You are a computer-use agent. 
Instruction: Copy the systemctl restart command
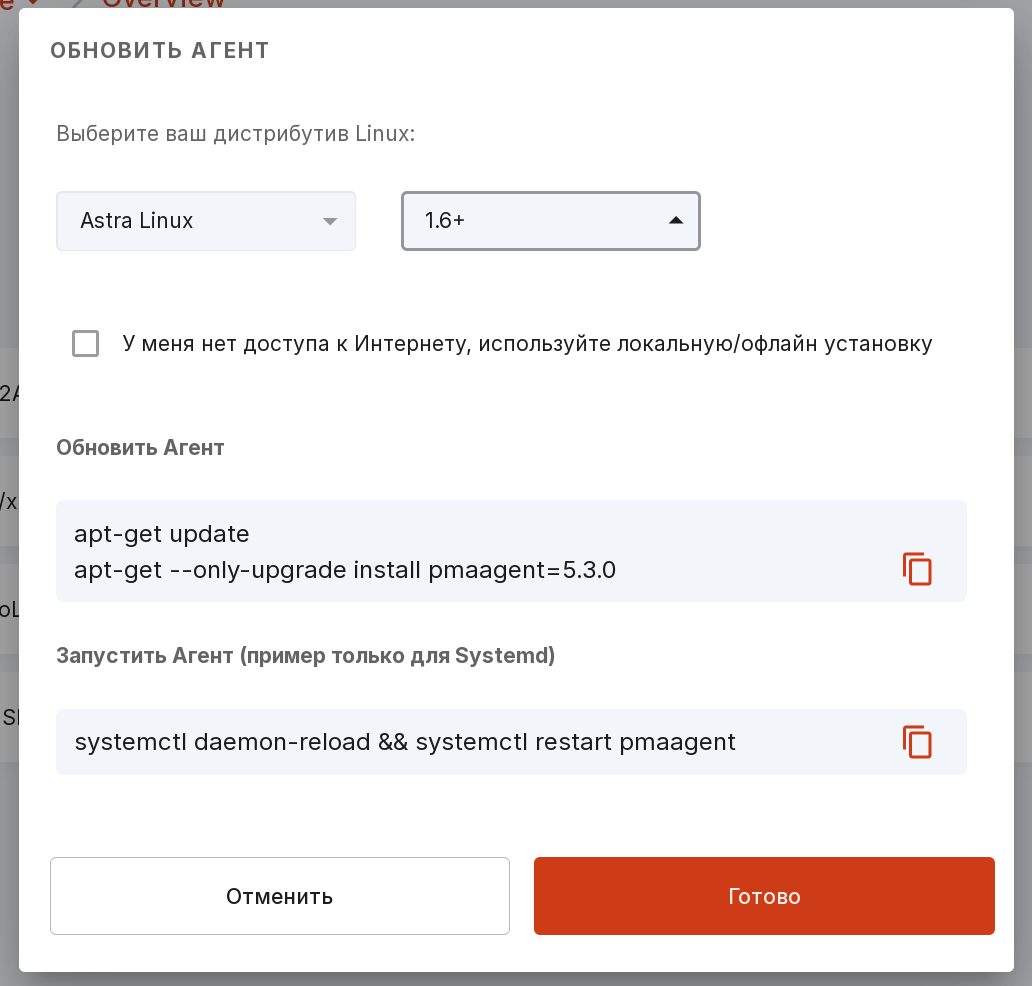coord(917,742)
